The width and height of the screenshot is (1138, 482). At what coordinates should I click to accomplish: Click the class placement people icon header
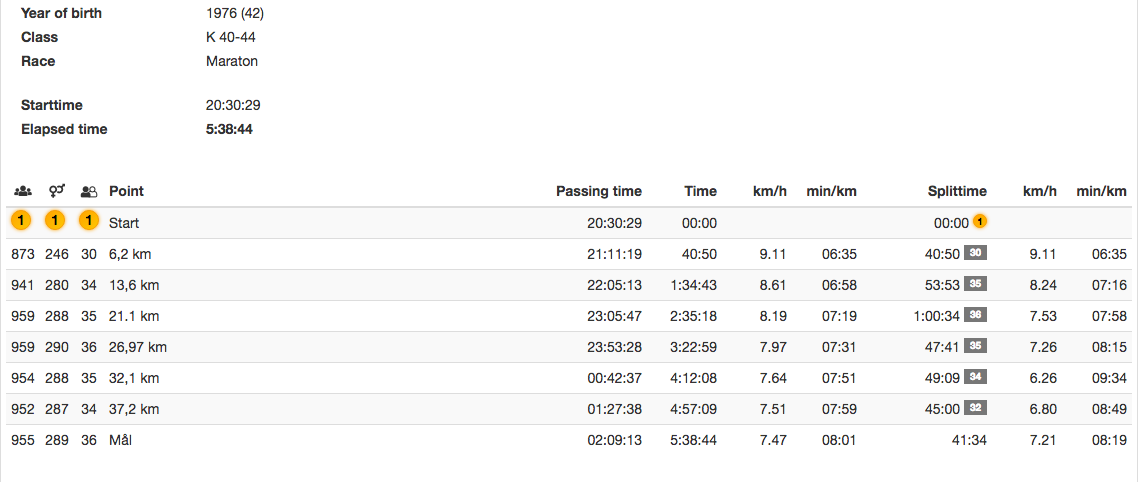pos(89,191)
